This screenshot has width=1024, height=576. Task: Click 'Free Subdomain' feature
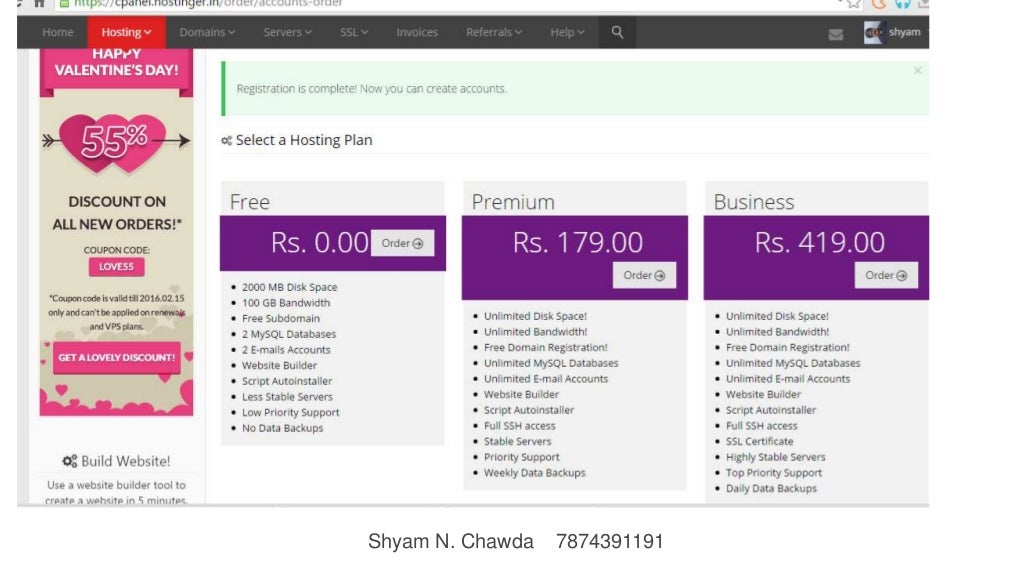tap(281, 319)
